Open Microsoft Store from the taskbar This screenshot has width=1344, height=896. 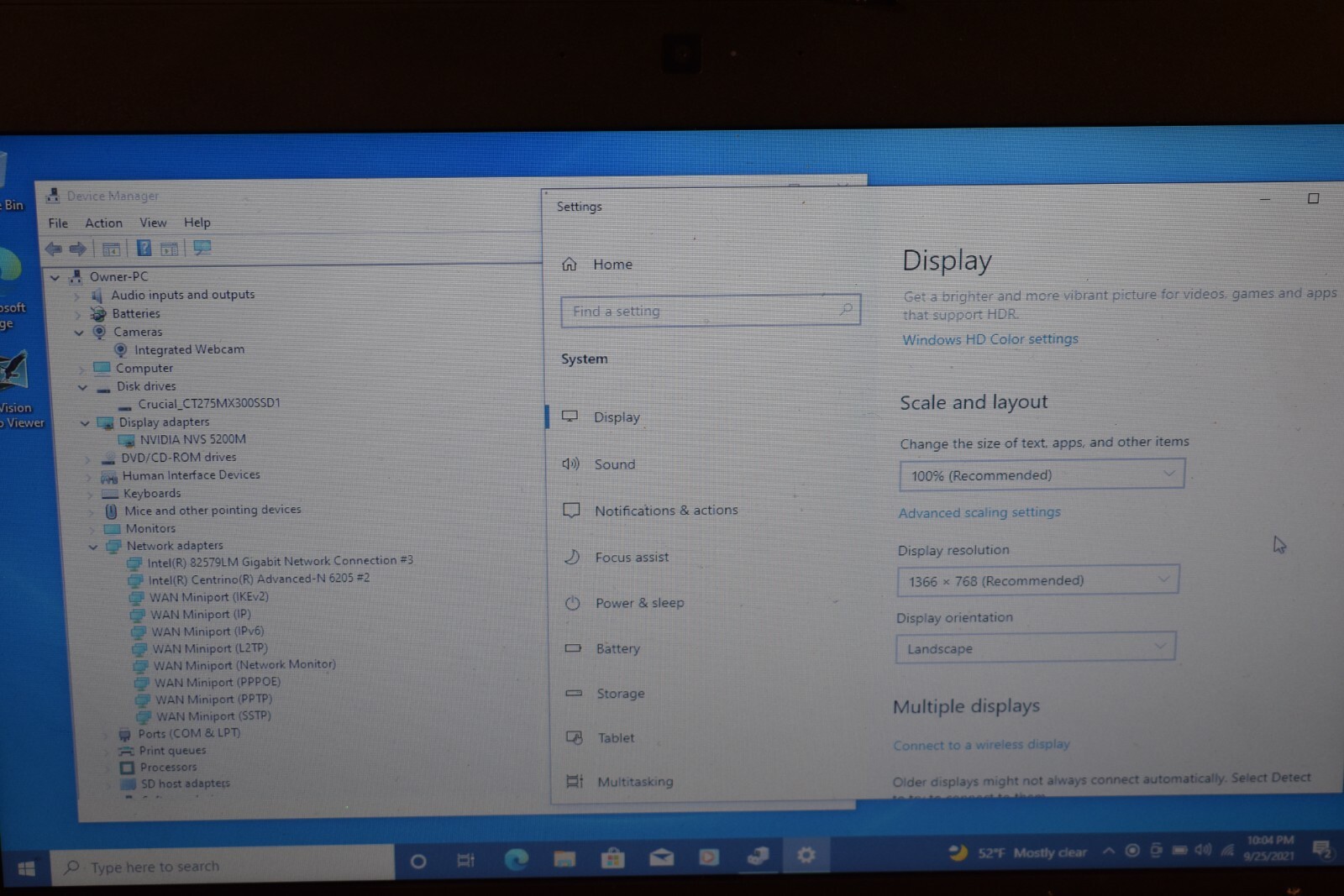[x=612, y=857]
